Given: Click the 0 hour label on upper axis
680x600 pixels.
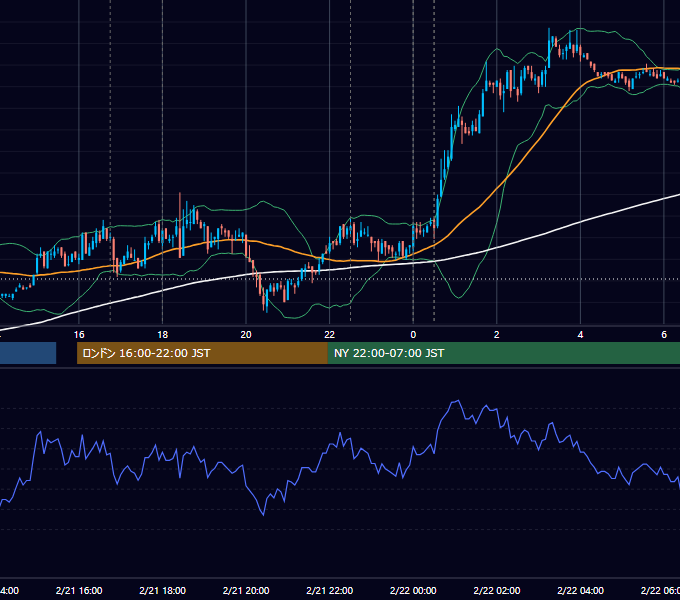Looking at the screenshot, I should 413,335.
